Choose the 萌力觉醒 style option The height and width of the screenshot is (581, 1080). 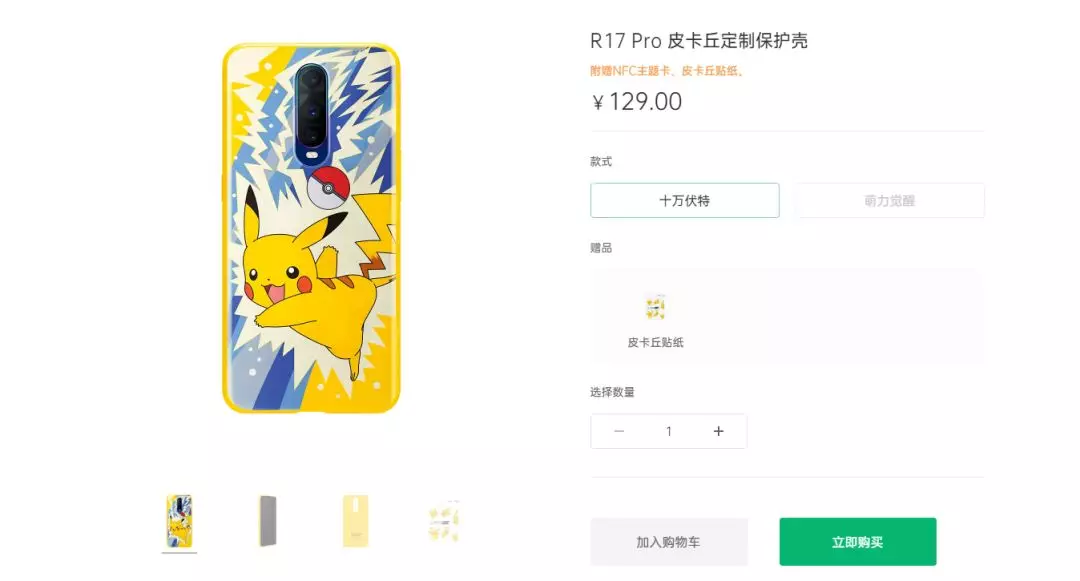[x=889, y=200]
